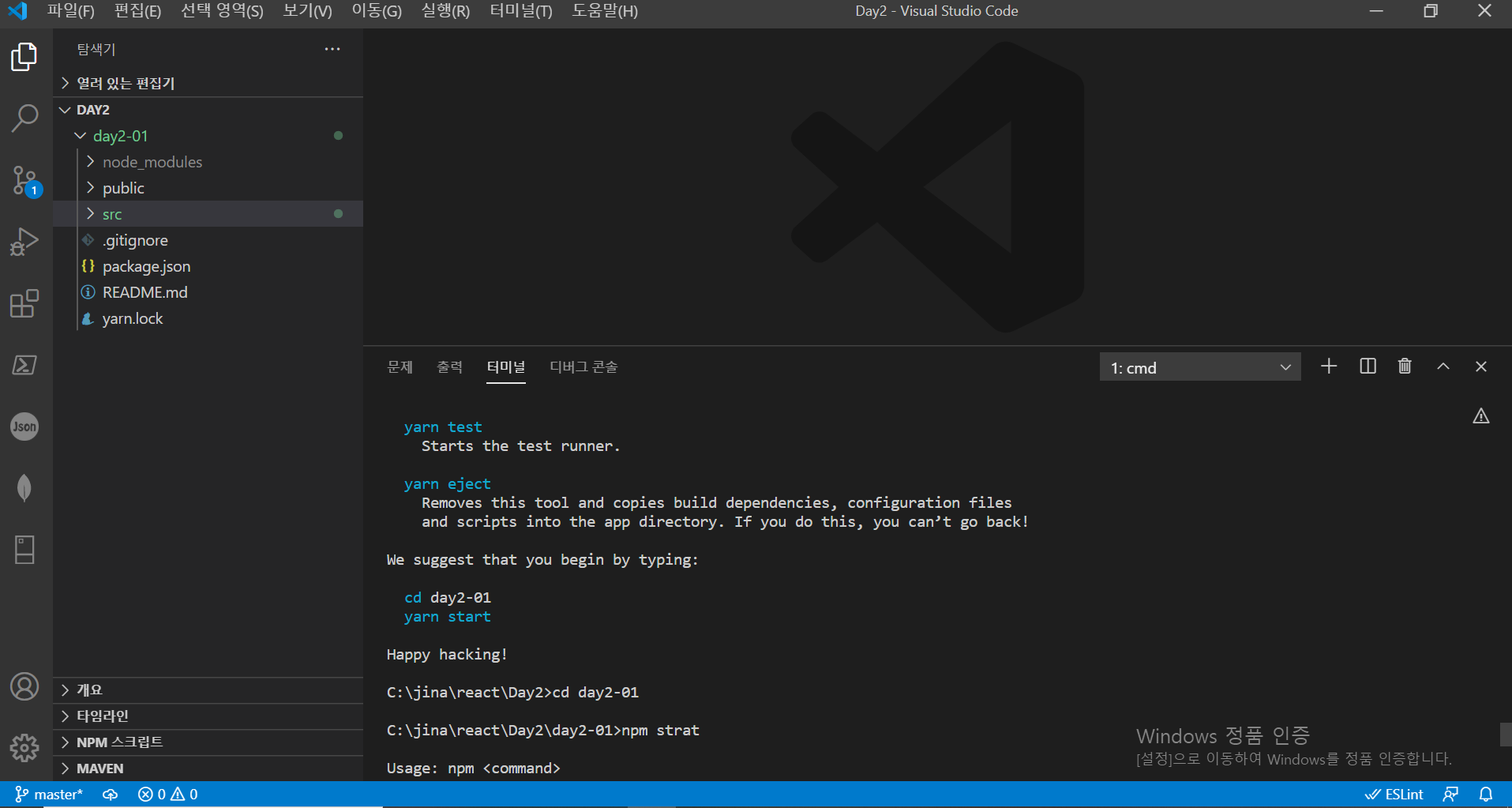Expand the MAVEN section
The image size is (1512, 808).
pos(208,769)
